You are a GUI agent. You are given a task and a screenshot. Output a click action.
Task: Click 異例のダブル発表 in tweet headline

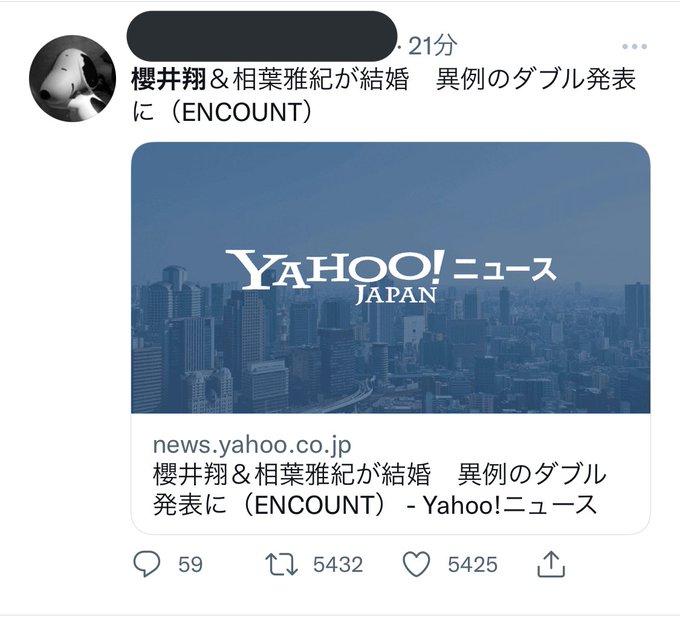(x=536, y=80)
